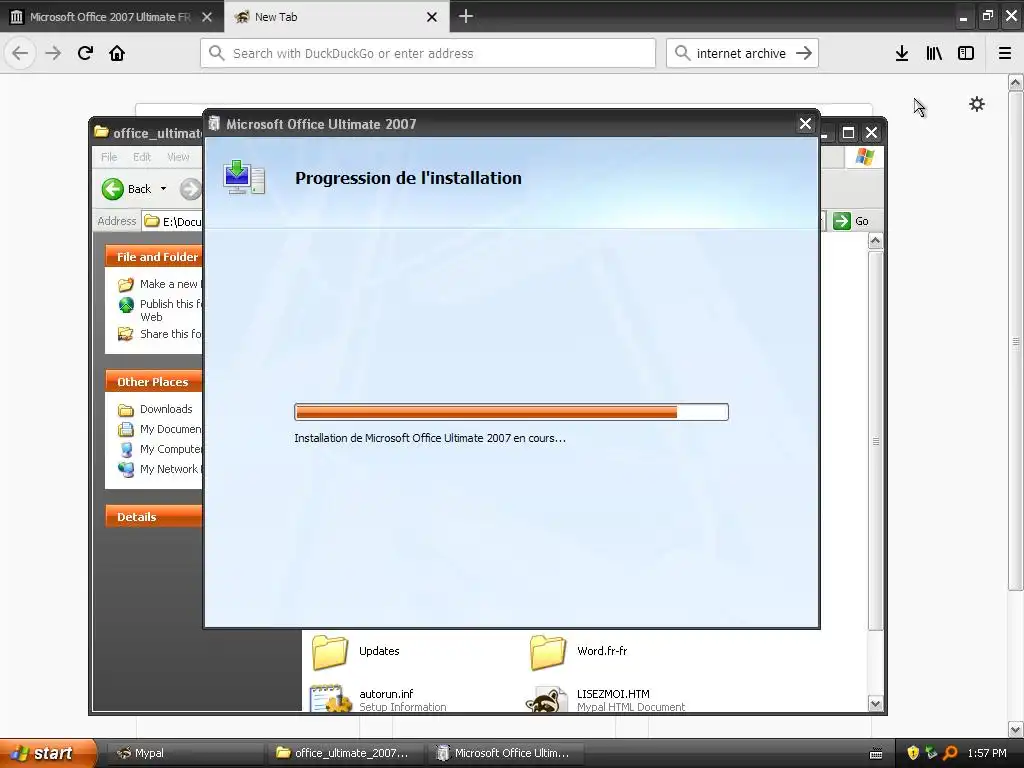Open the Edit menu in Explorer
Screen dimensions: 1024x768
pos(142,157)
